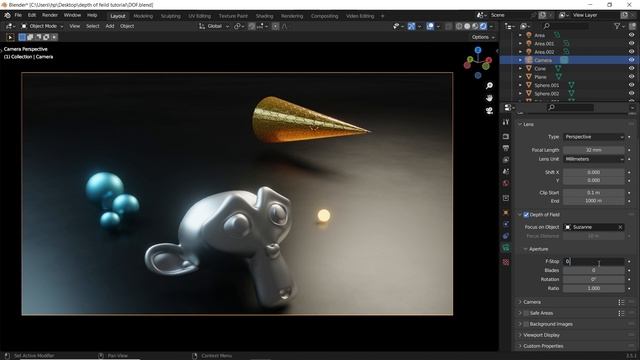Screen dimensions: 640x360
Task: Expand the Cone tree item
Action: [x=520, y=69]
